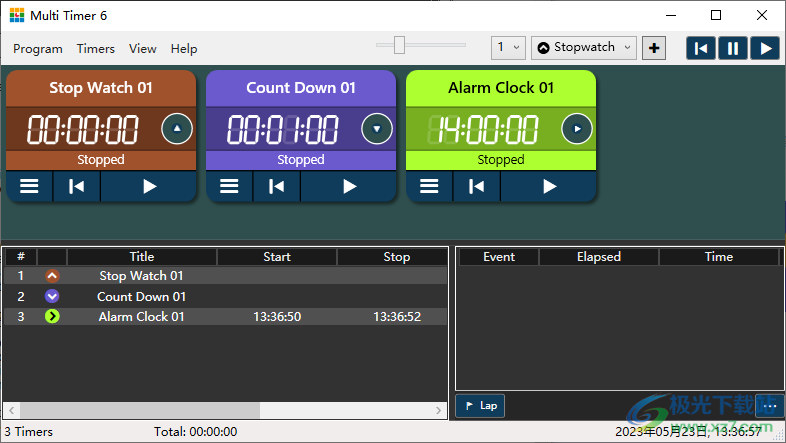The height and width of the screenshot is (443, 786).
Task: Open the View menu
Action: pos(142,49)
